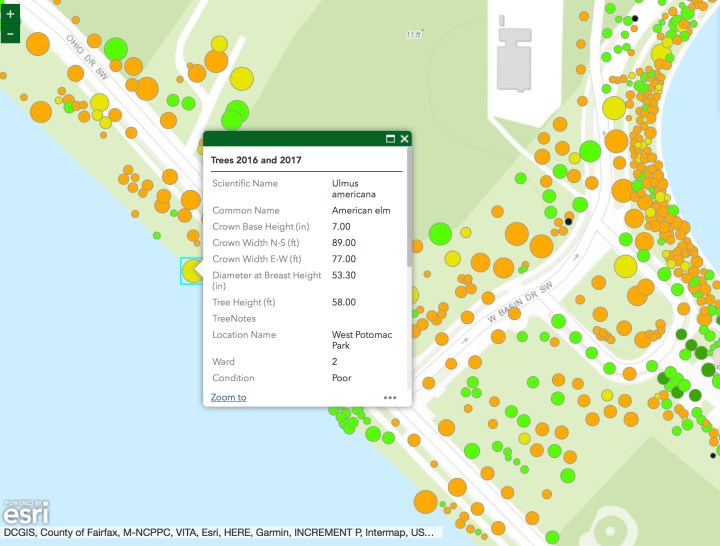Click the 11 ft elevation label on map
Image resolution: width=720 pixels, height=546 pixels.
pos(414,34)
